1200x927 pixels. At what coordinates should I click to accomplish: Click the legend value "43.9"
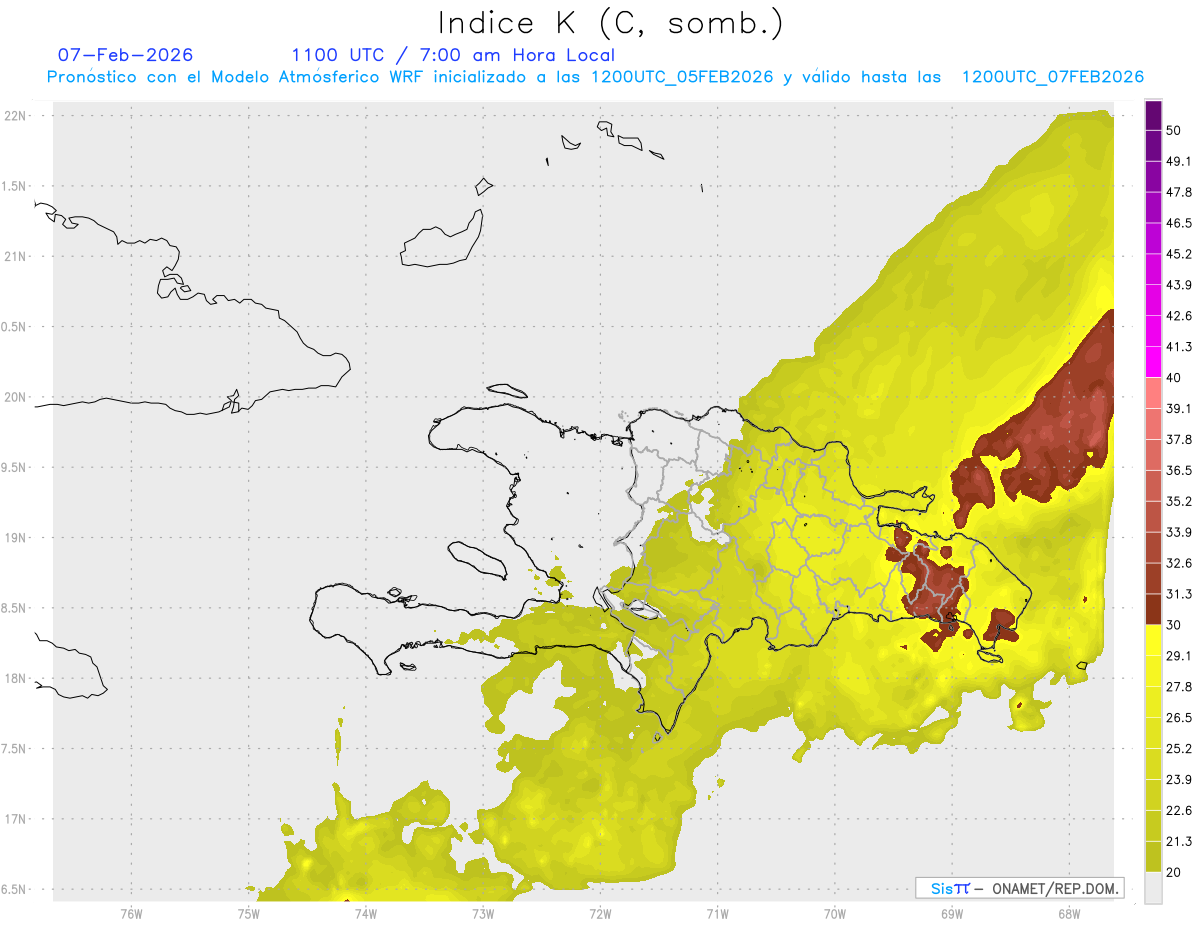[1179, 285]
